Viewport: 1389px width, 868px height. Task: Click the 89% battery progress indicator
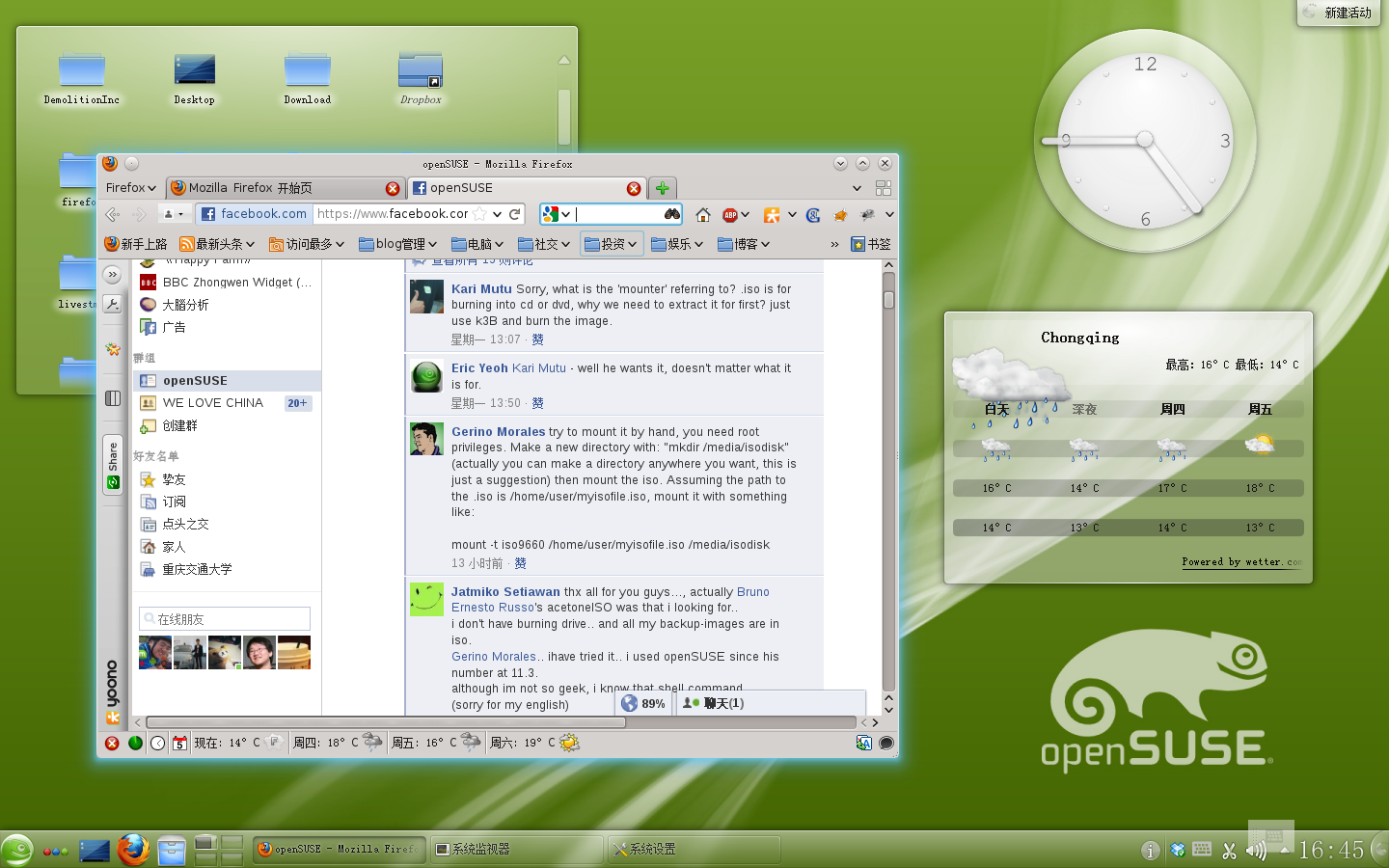(643, 703)
